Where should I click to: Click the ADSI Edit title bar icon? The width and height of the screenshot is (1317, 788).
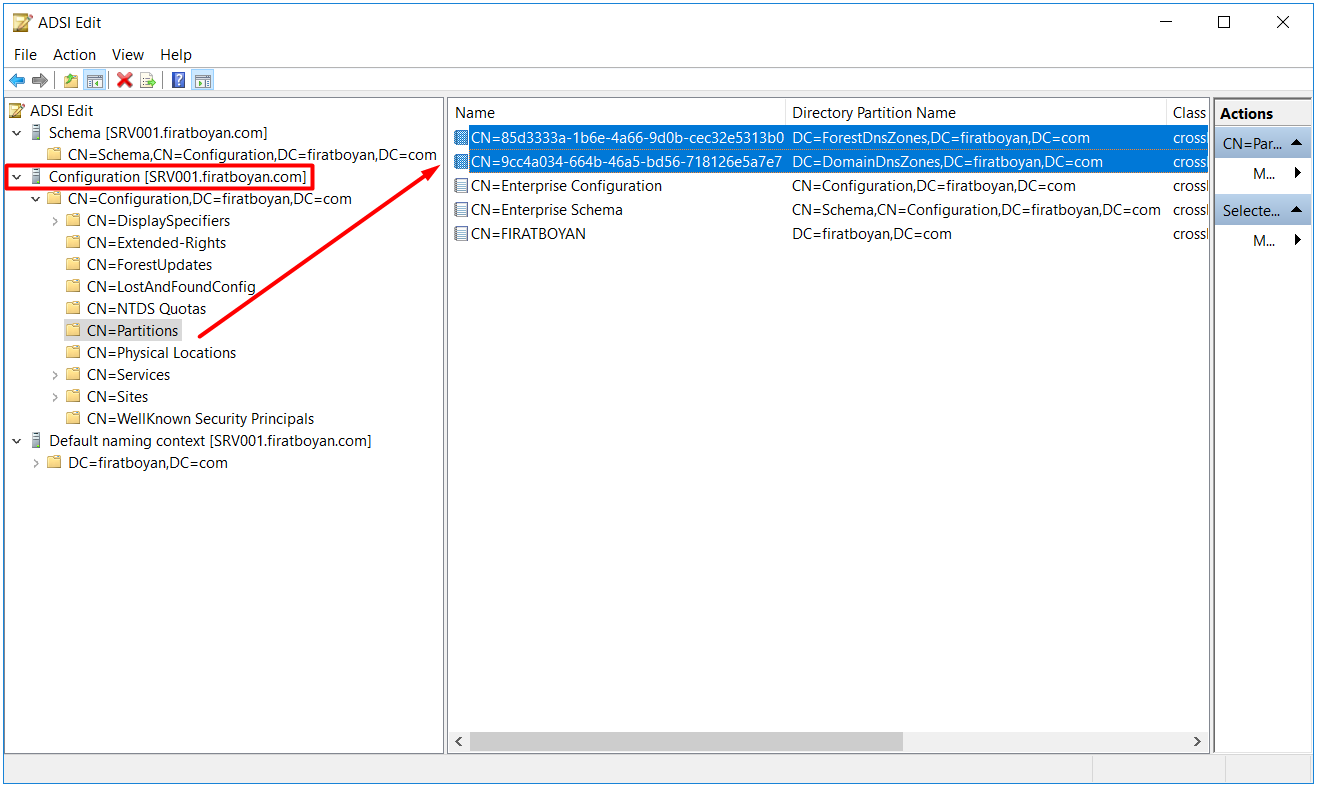[x=22, y=22]
